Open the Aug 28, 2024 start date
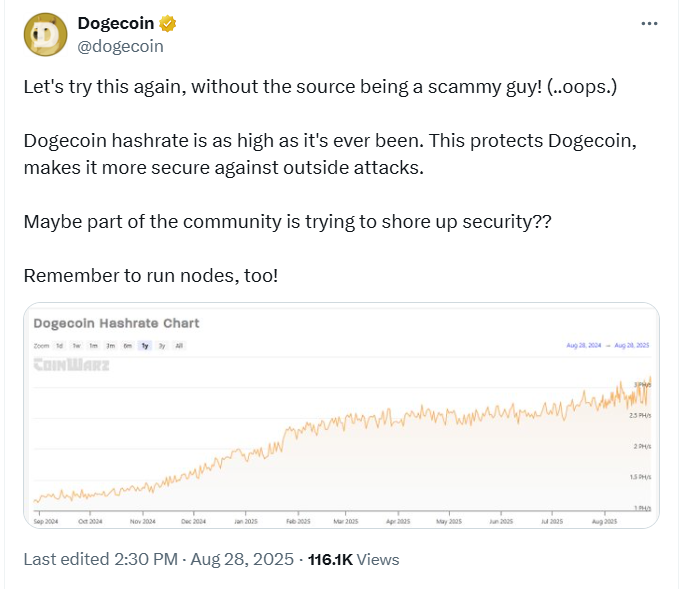This screenshot has width=682, height=589. pos(586,346)
